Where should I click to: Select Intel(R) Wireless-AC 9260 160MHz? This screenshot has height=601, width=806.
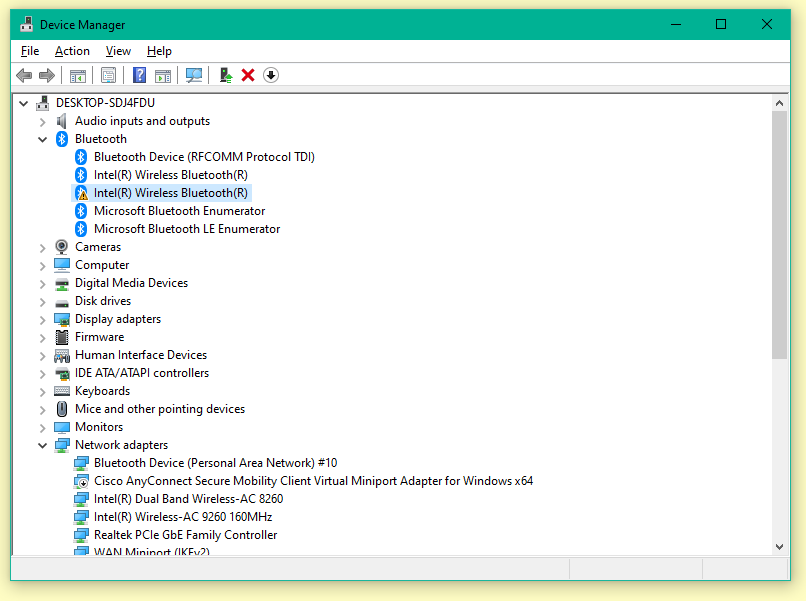point(183,517)
